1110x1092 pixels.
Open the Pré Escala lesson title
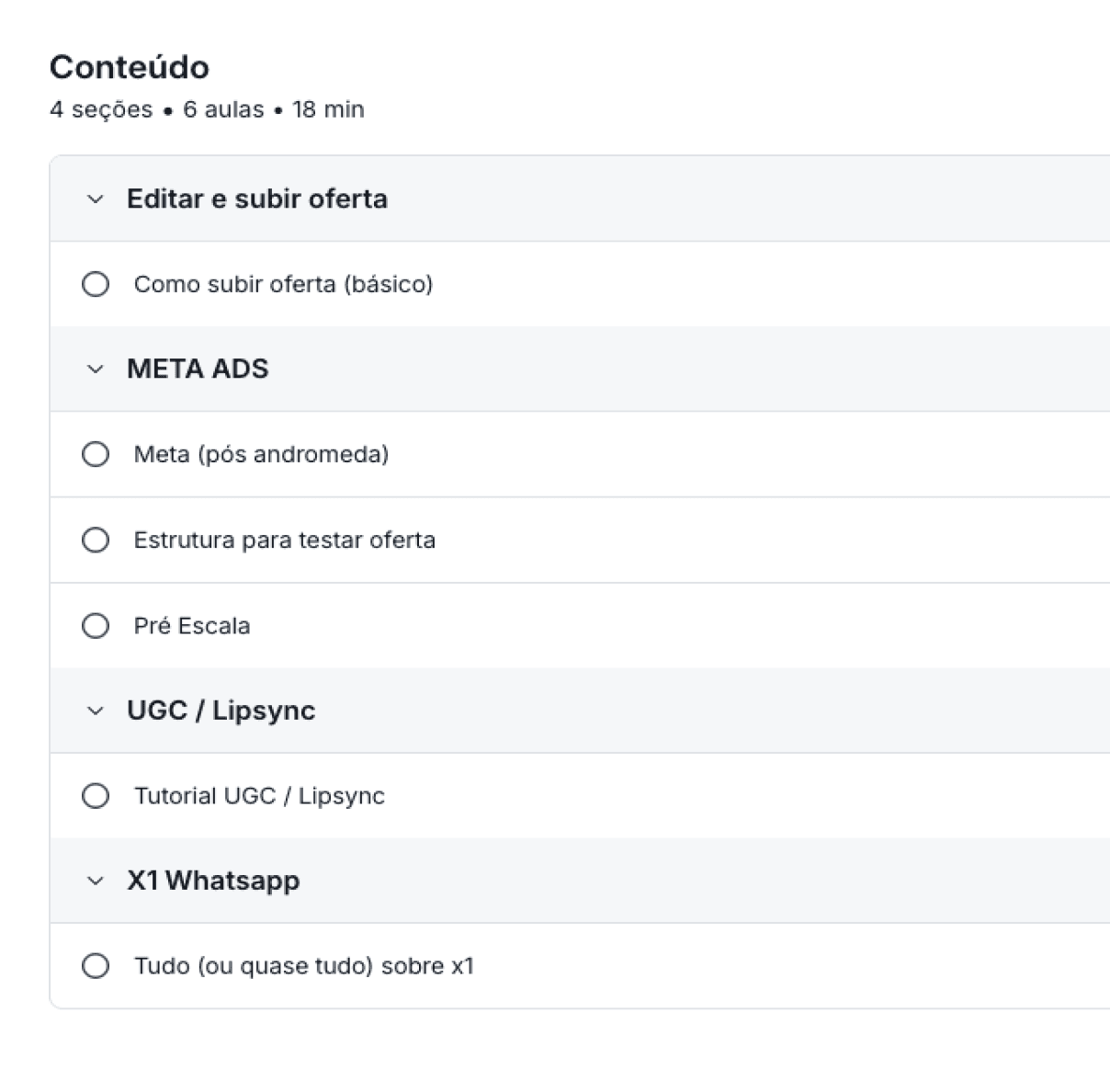tap(192, 626)
